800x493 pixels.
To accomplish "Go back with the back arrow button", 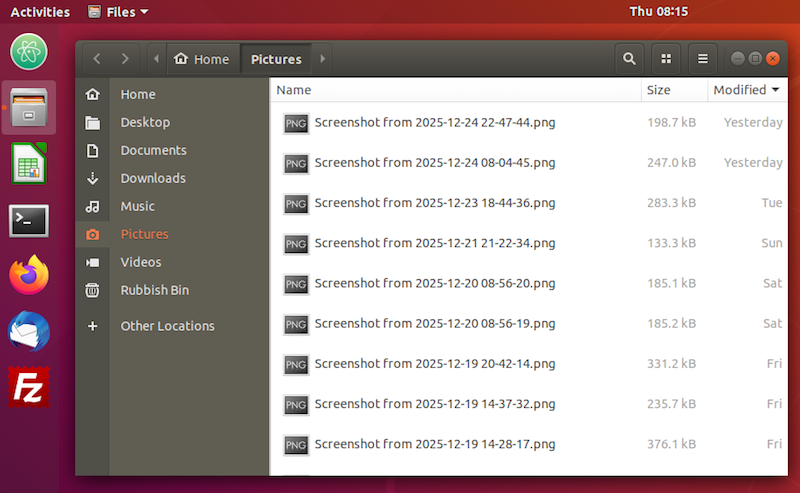I will click(x=97, y=59).
